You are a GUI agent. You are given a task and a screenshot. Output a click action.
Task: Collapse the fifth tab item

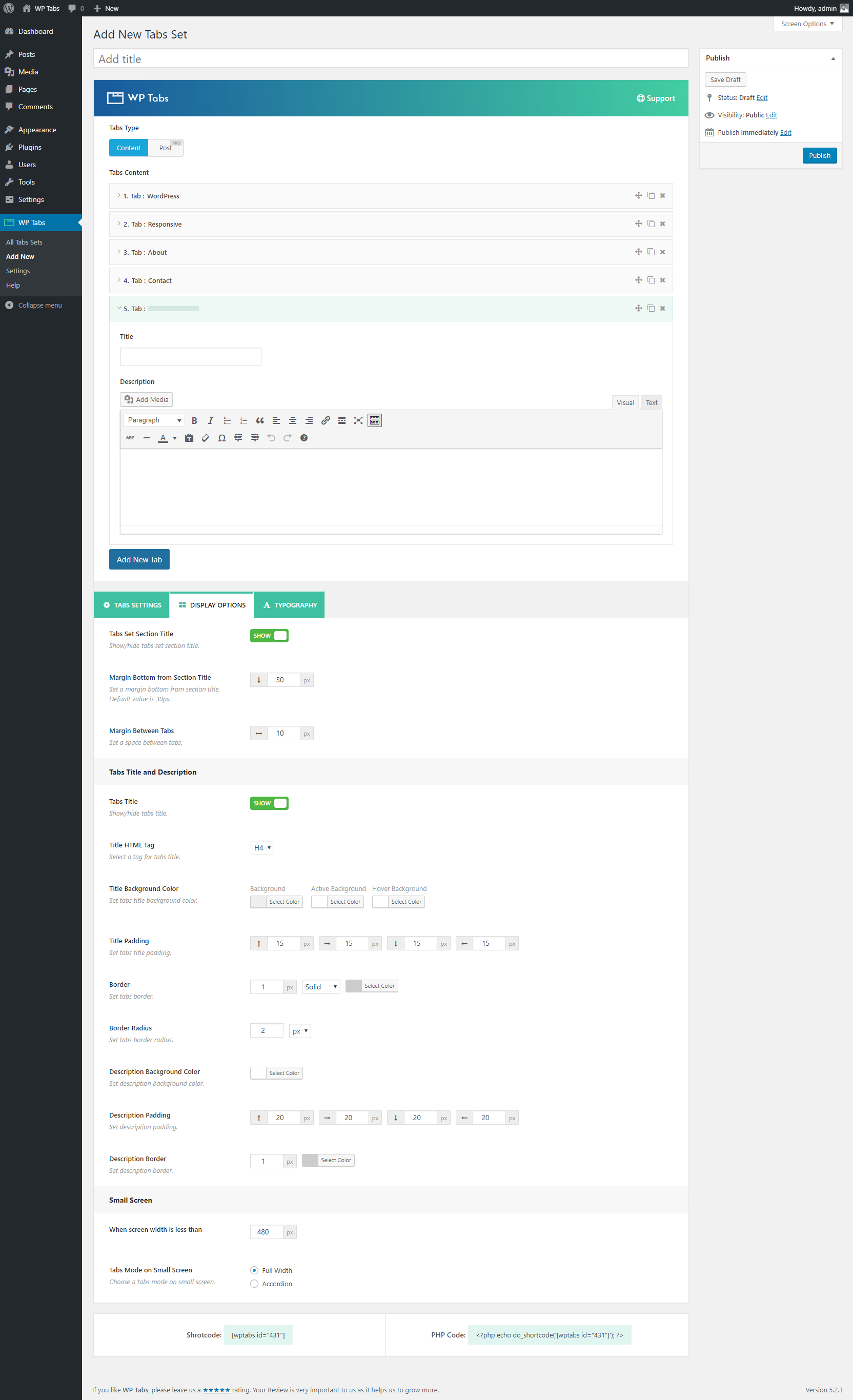pyautogui.click(x=391, y=309)
